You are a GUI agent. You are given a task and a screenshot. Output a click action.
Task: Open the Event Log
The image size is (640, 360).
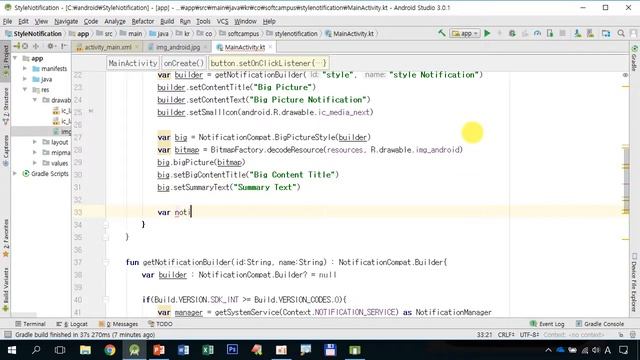point(547,324)
